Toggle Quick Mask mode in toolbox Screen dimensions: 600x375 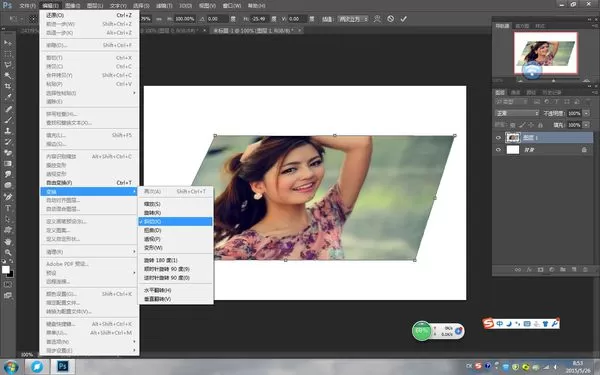click(8, 285)
